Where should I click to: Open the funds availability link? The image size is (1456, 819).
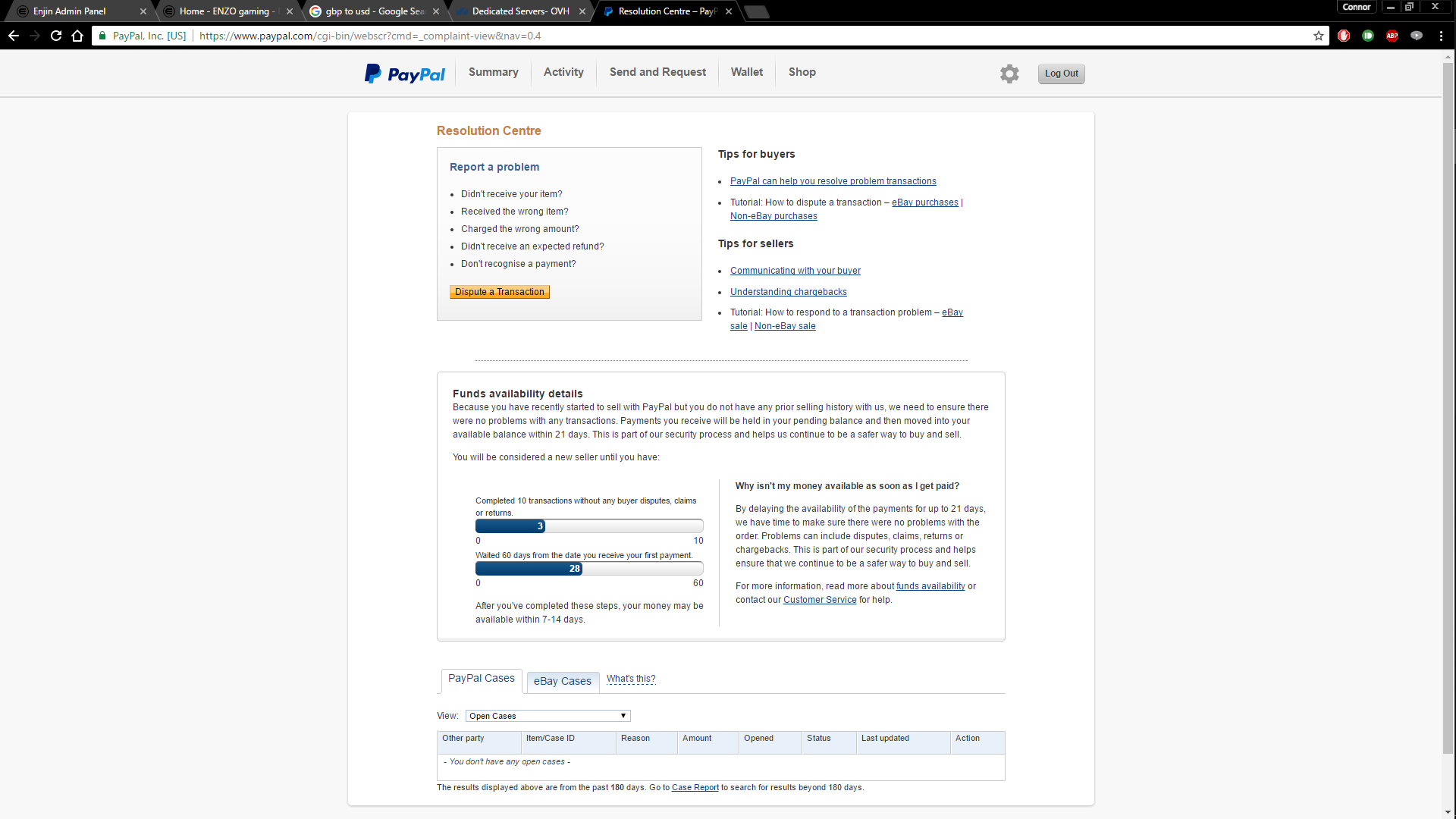click(930, 586)
